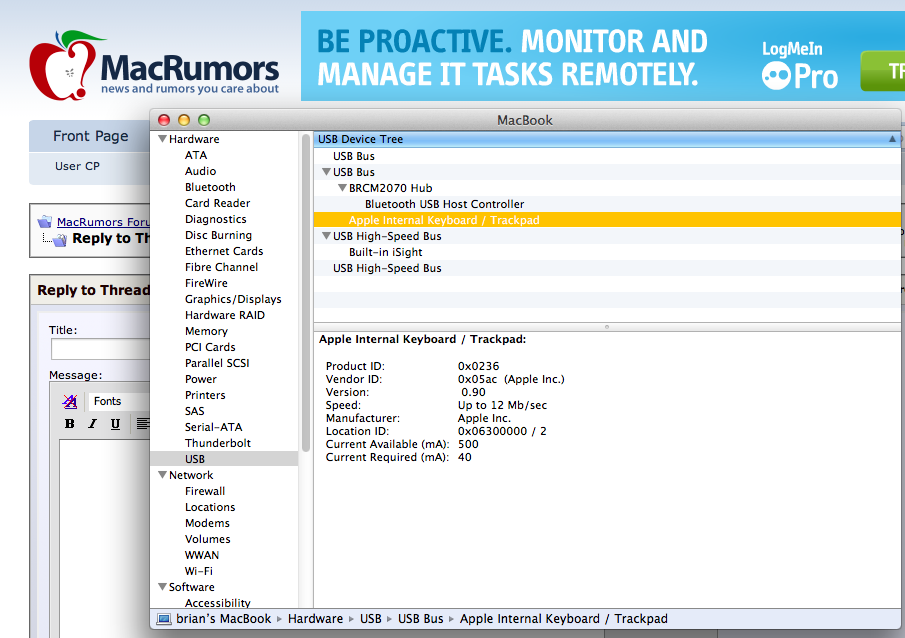Select Wi-Fi under Network
This screenshot has height=638, width=905.
click(x=199, y=571)
